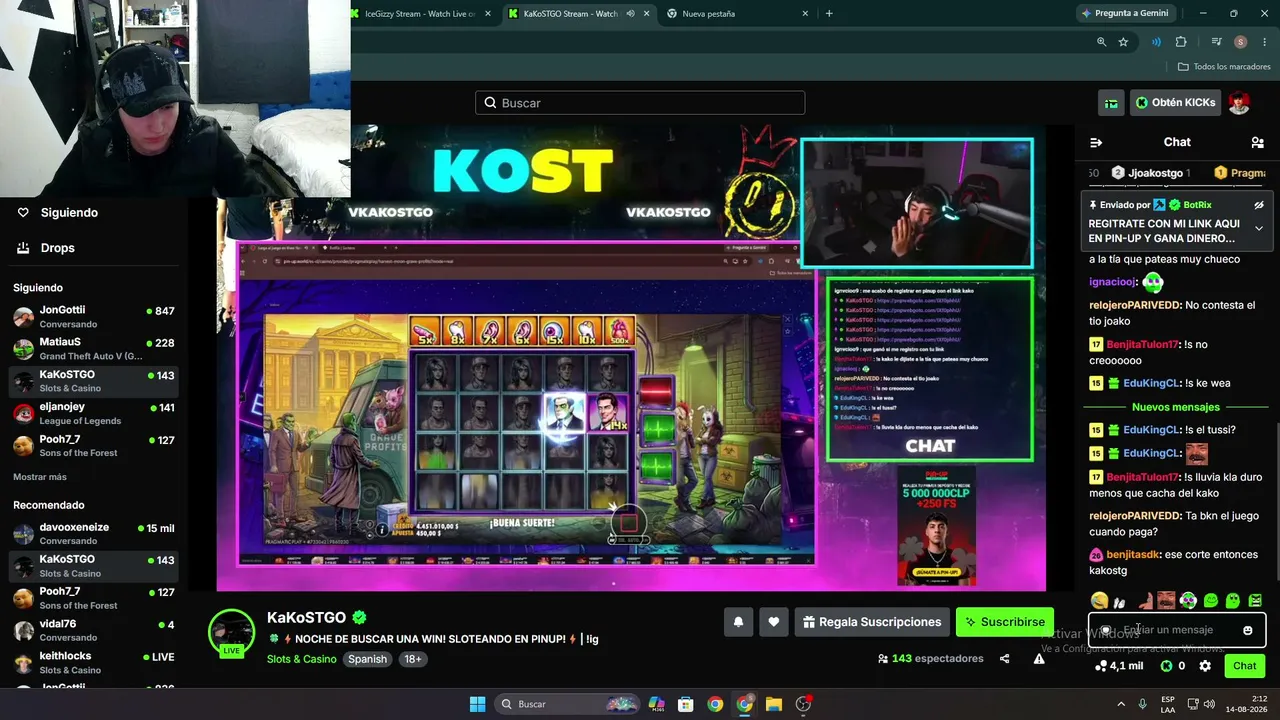Follow the channel with the heart icon

773,622
